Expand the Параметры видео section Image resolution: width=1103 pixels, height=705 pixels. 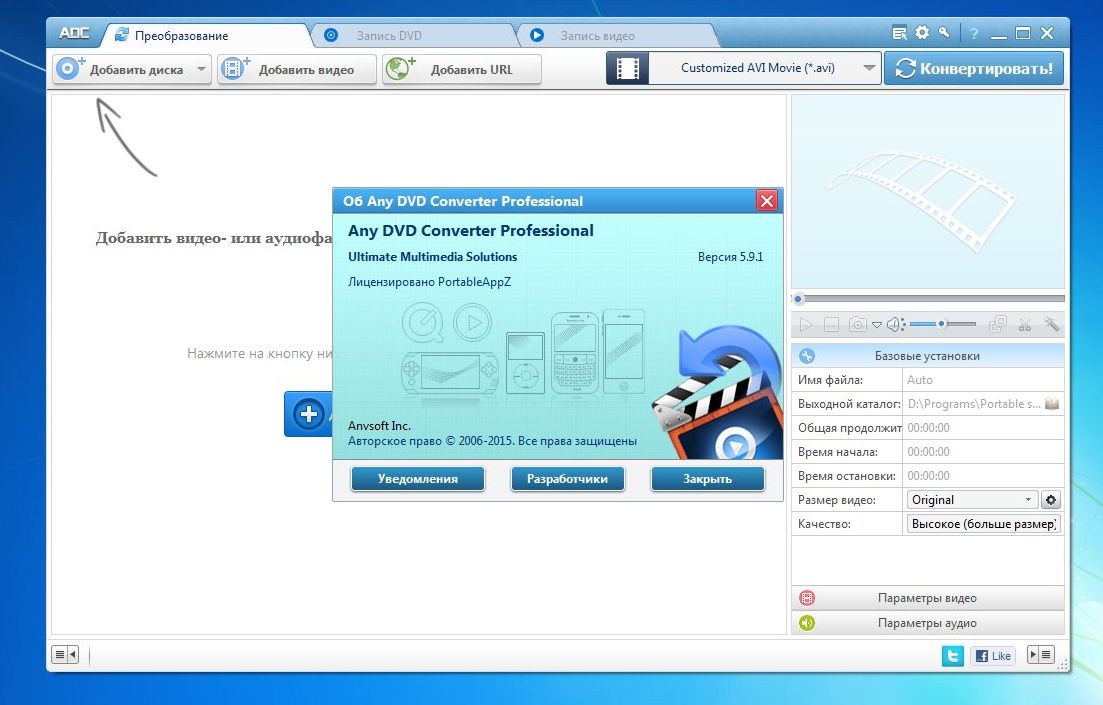click(x=927, y=598)
